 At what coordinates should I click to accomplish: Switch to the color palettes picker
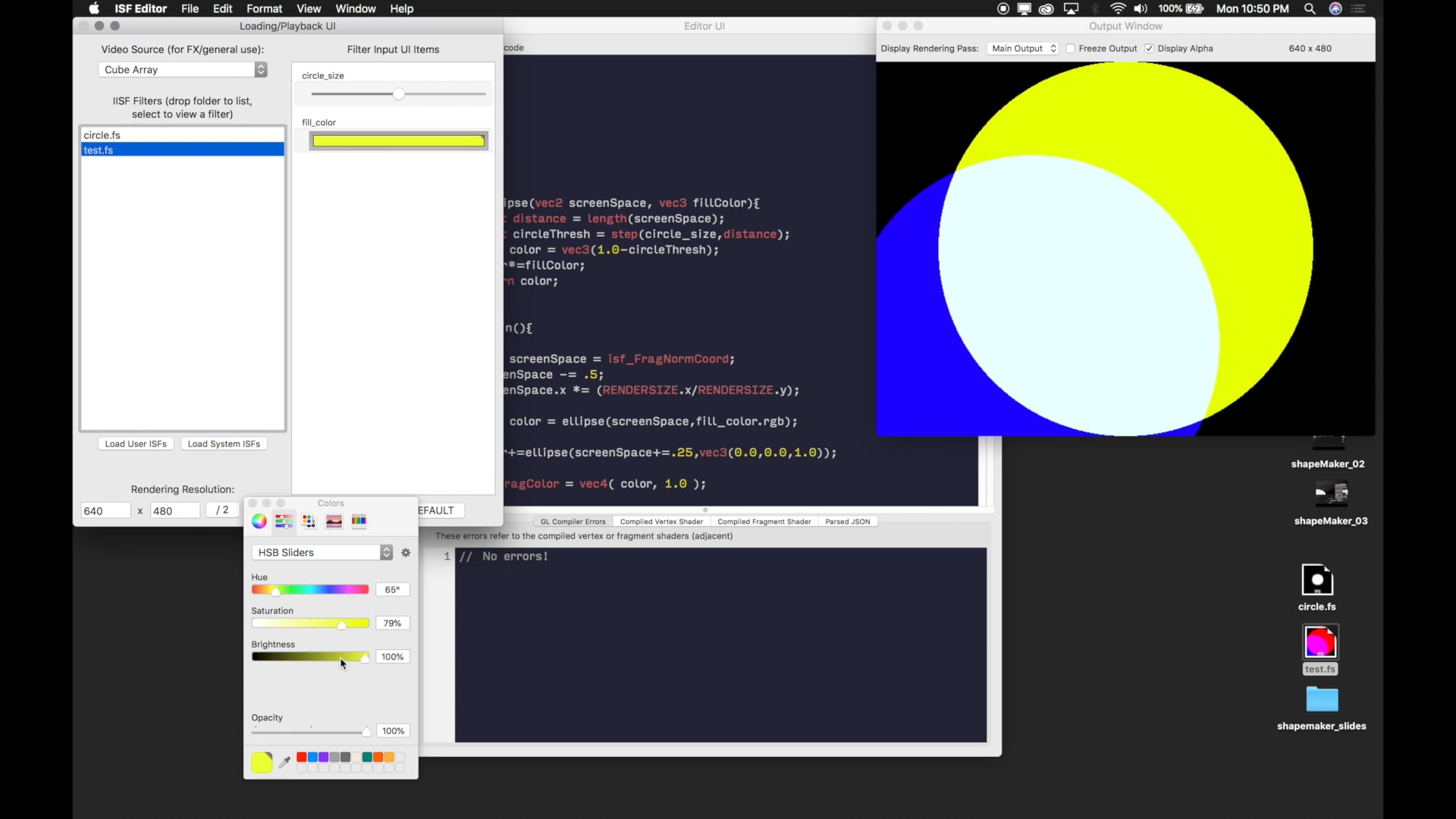click(x=309, y=521)
